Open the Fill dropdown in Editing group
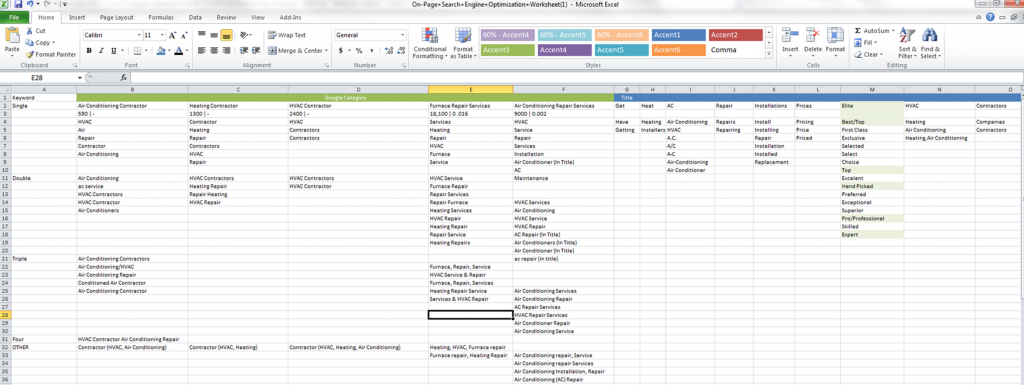Screen dimensions: 1024x385 (x=865, y=42)
